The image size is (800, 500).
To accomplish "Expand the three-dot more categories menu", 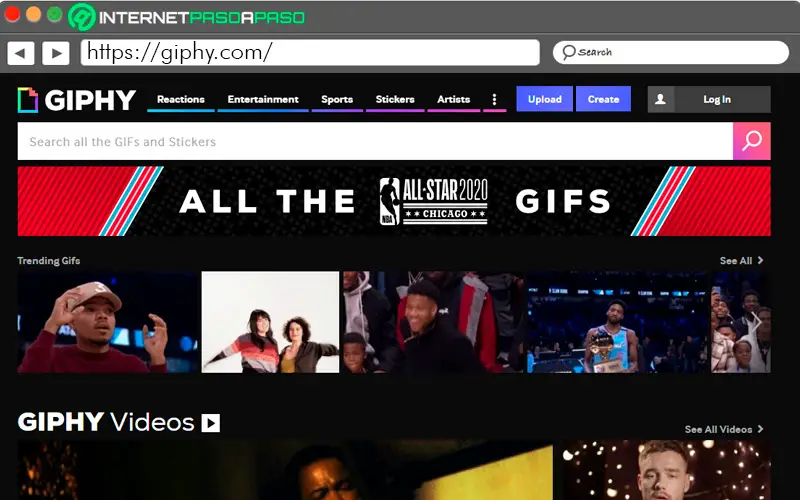I will [494, 99].
